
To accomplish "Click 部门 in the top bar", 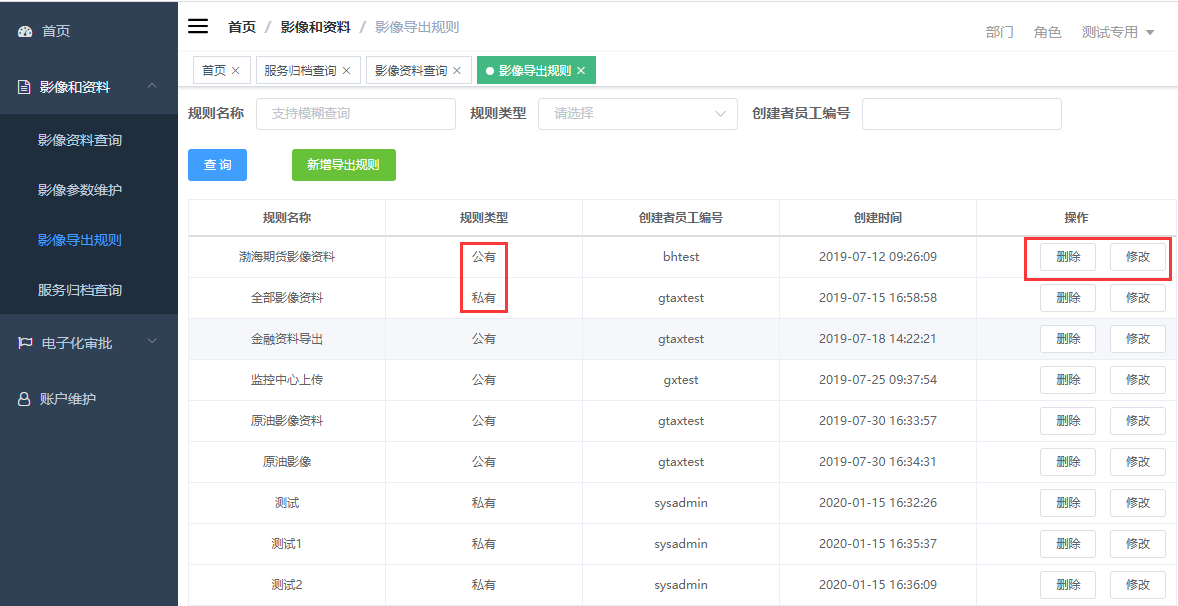I will coord(999,32).
